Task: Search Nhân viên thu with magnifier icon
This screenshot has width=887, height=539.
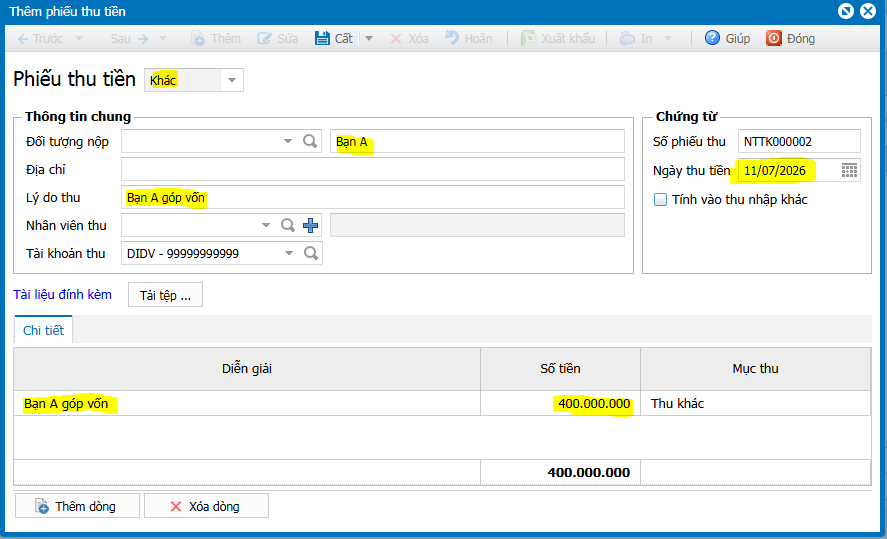Action: click(x=288, y=225)
